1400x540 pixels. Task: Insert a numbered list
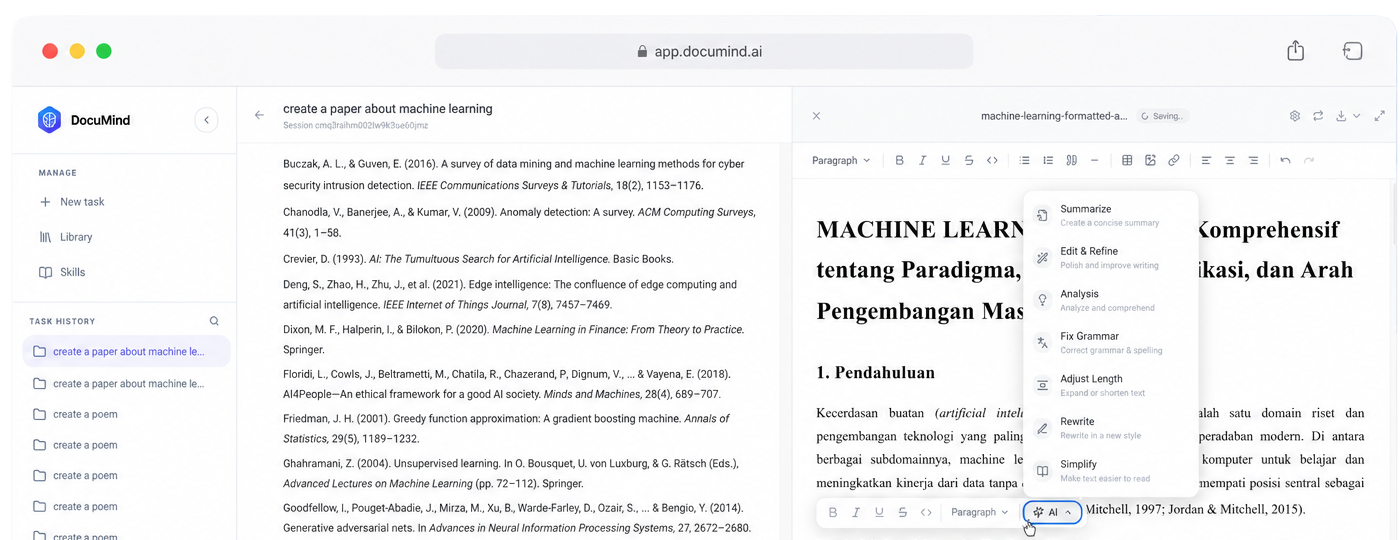click(1048, 160)
